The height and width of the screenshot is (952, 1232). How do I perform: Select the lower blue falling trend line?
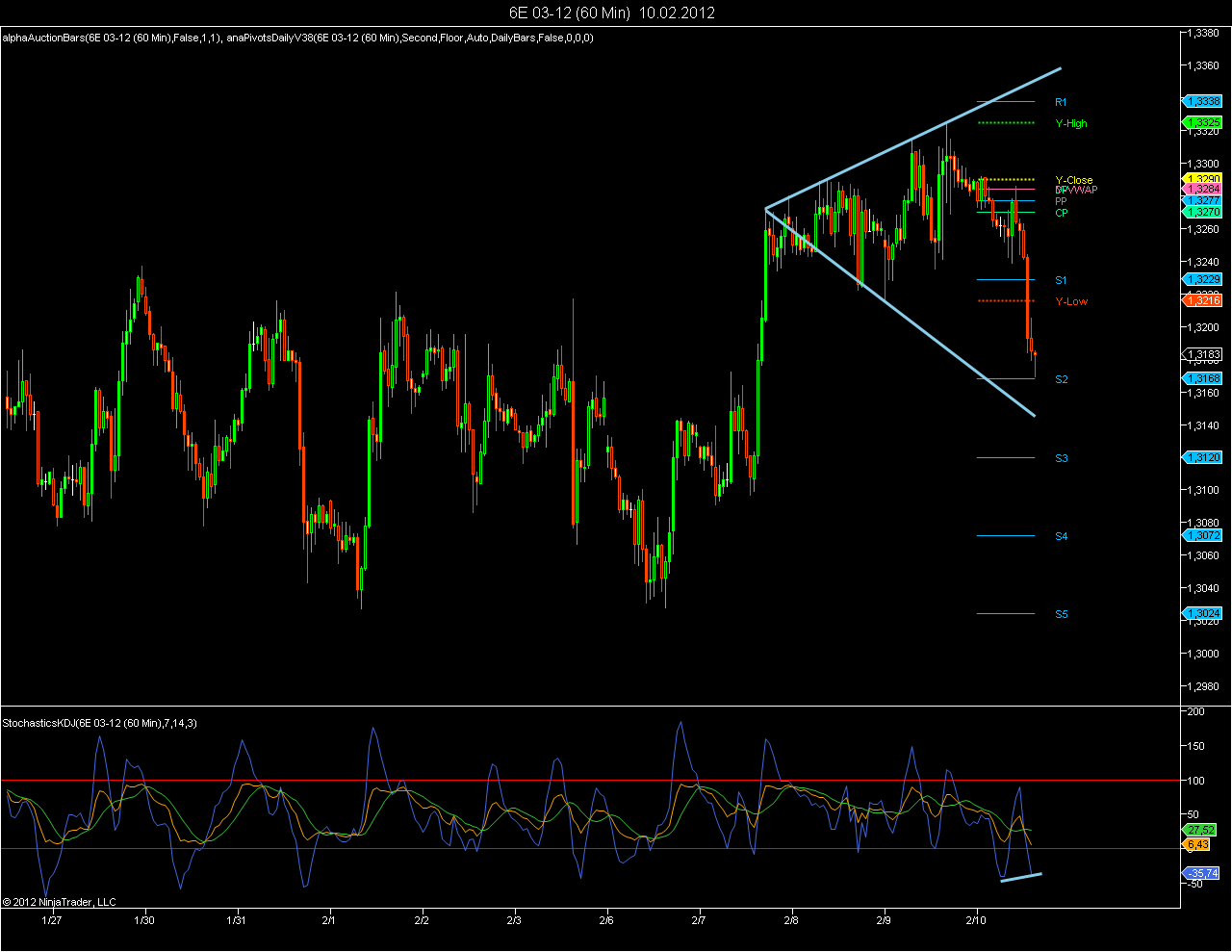[900, 312]
